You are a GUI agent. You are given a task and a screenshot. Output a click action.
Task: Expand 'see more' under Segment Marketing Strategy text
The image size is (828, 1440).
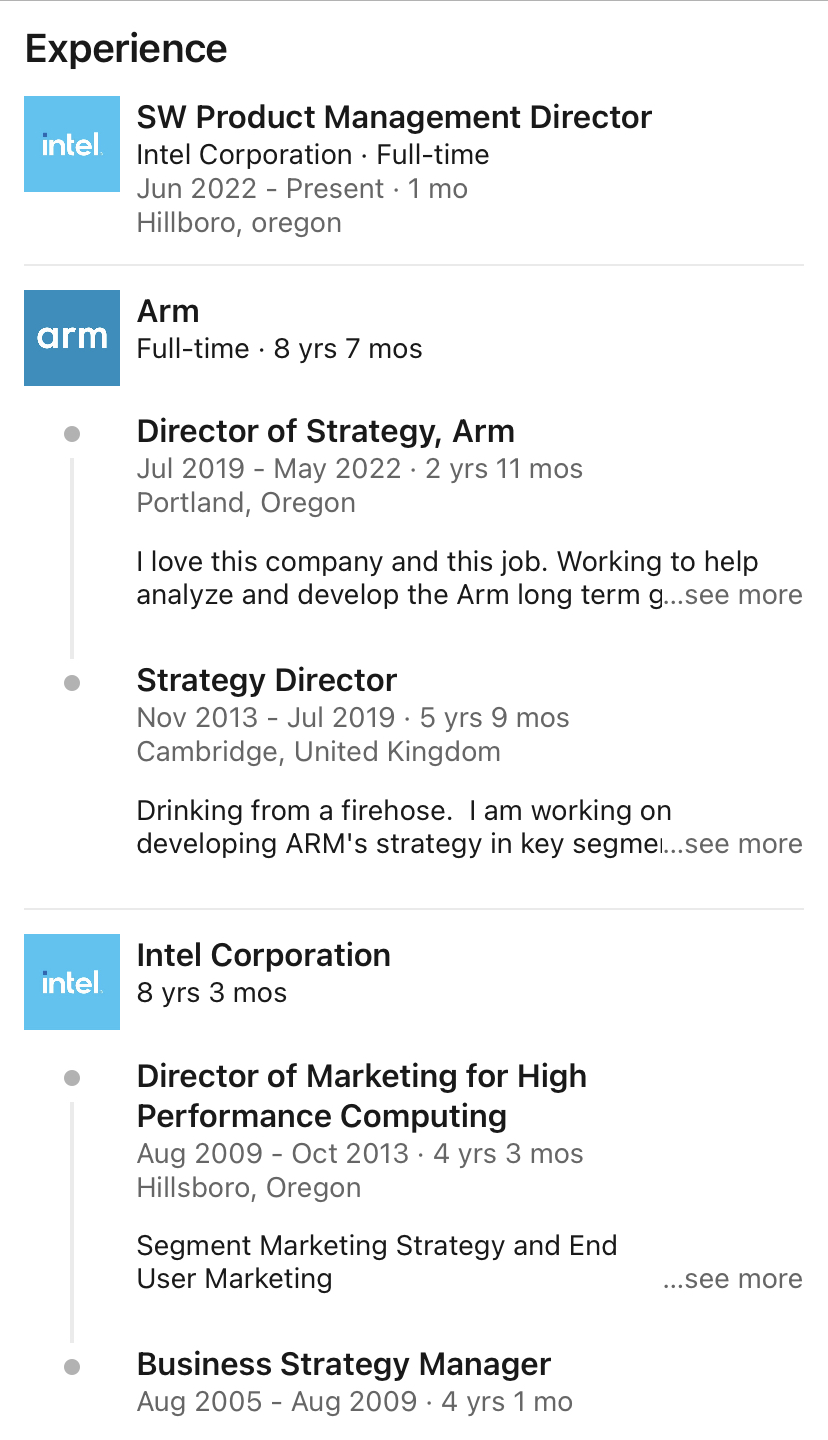pyautogui.click(x=734, y=1279)
